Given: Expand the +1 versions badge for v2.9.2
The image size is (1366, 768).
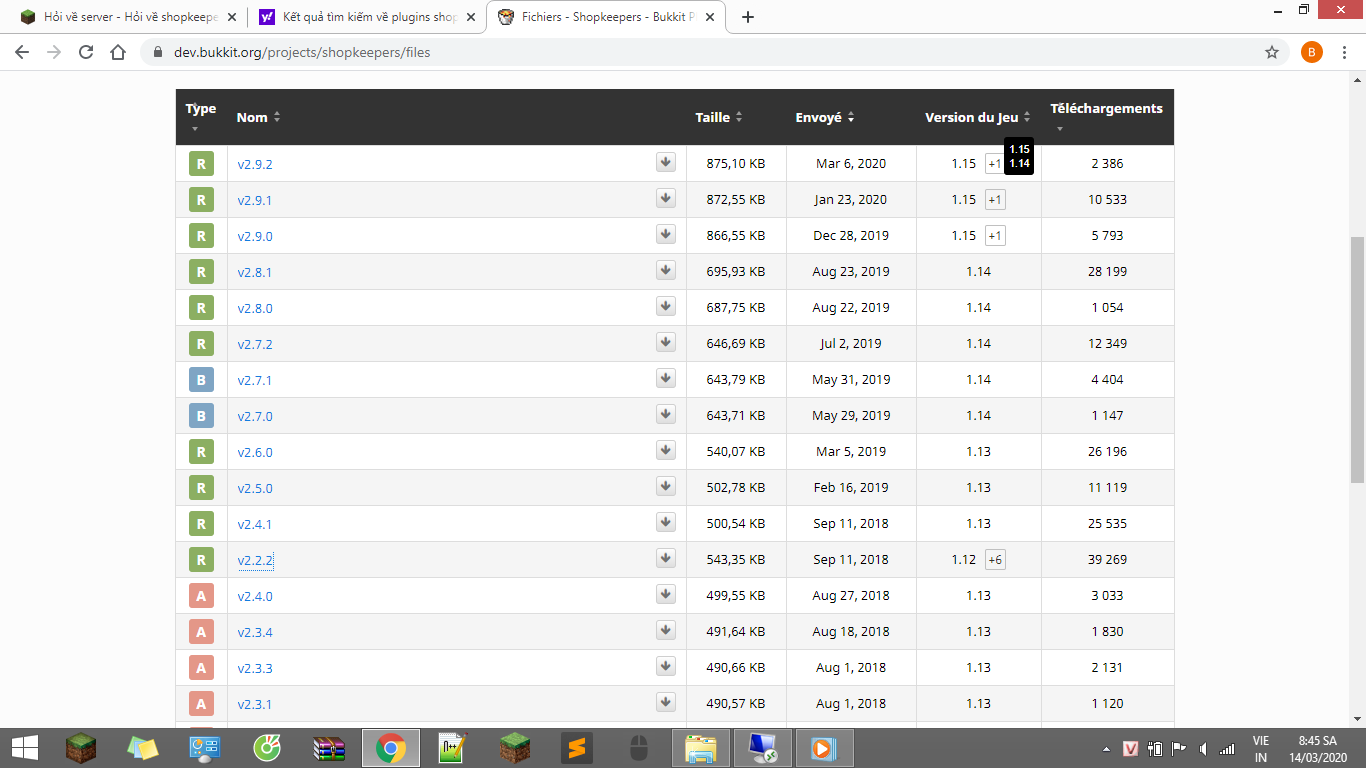Looking at the screenshot, I should pos(994,164).
